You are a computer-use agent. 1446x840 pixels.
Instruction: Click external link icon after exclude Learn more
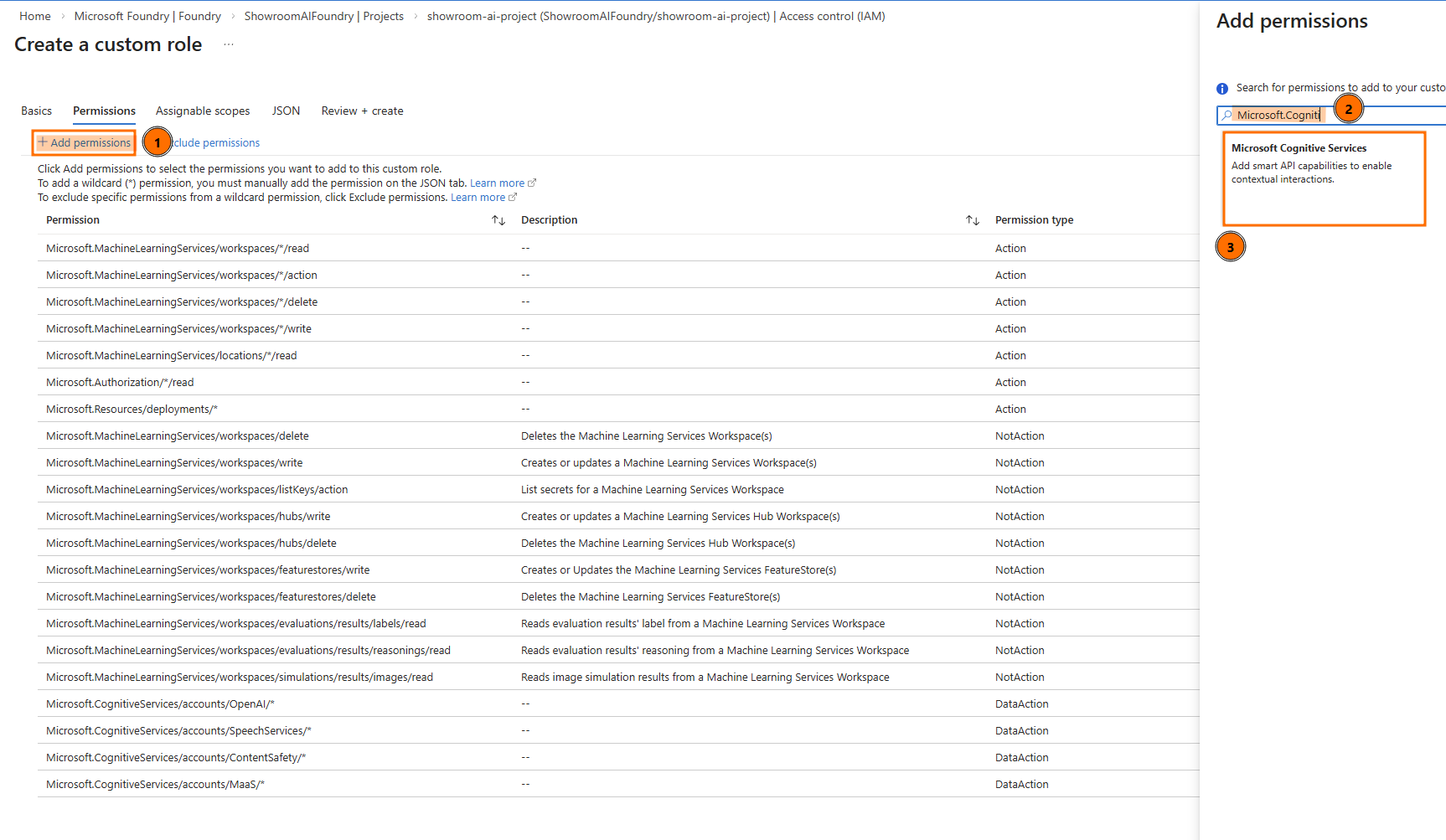pyautogui.click(x=513, y=197)
